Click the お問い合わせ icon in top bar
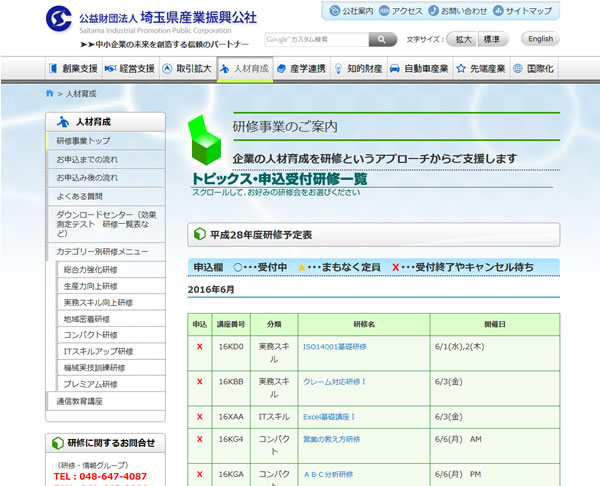The width and height of the screenshot is (600, 486). click(433, 11)
